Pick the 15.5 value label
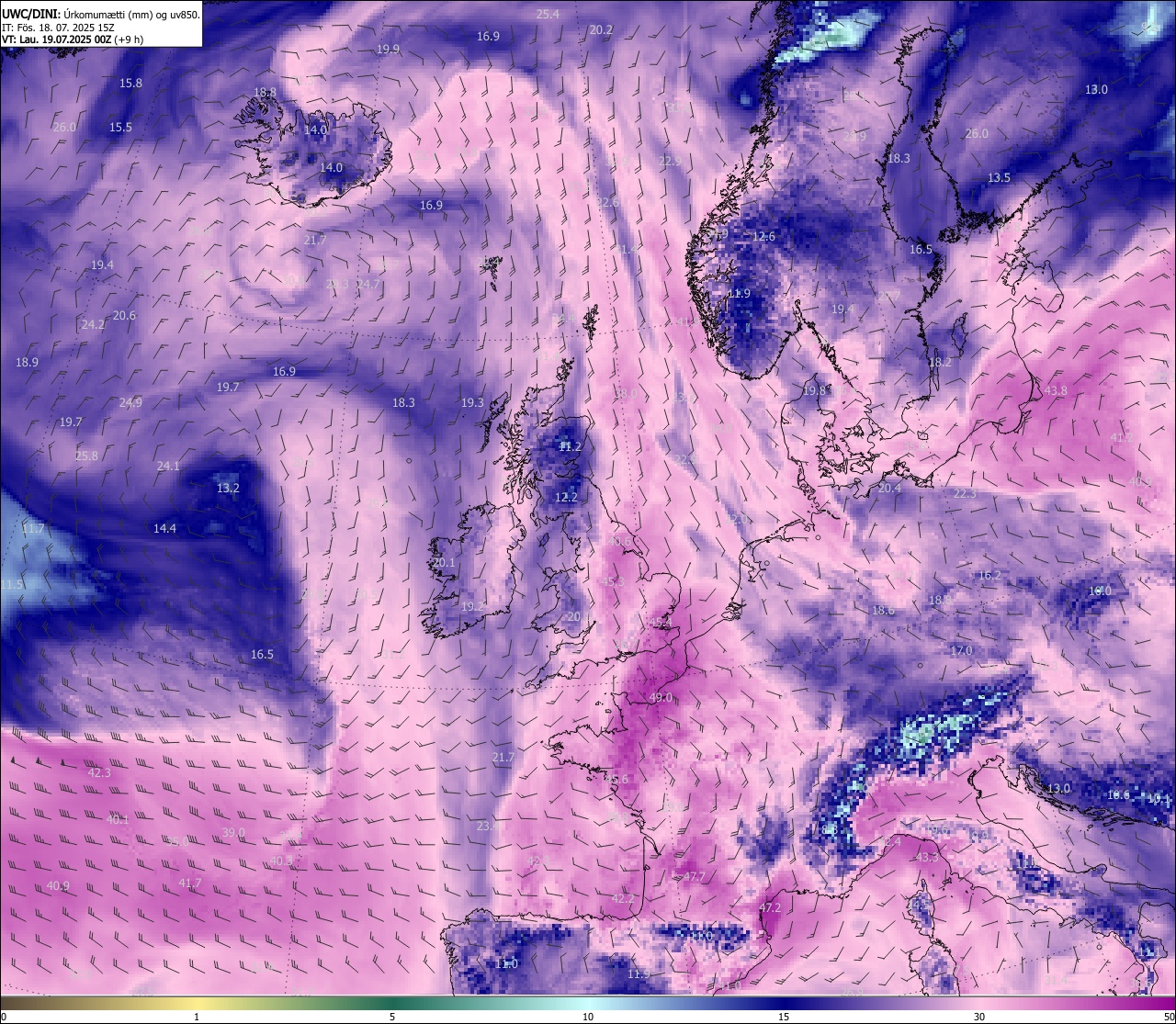 (120, 127)
